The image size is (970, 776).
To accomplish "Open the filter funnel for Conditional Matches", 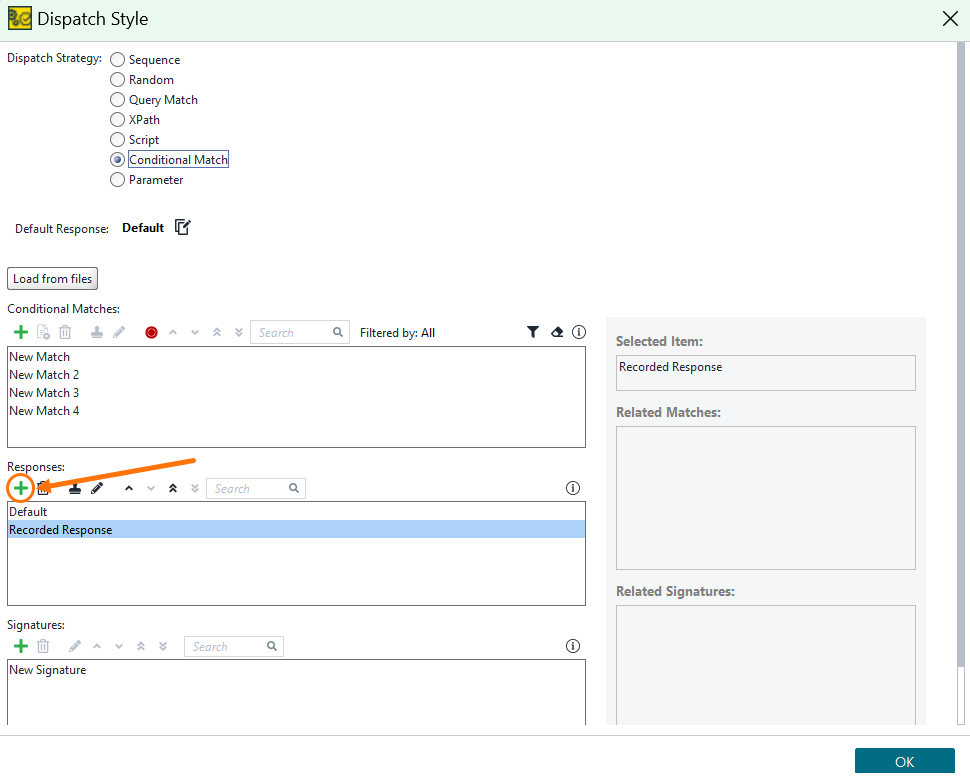I will tap(533, 333).
